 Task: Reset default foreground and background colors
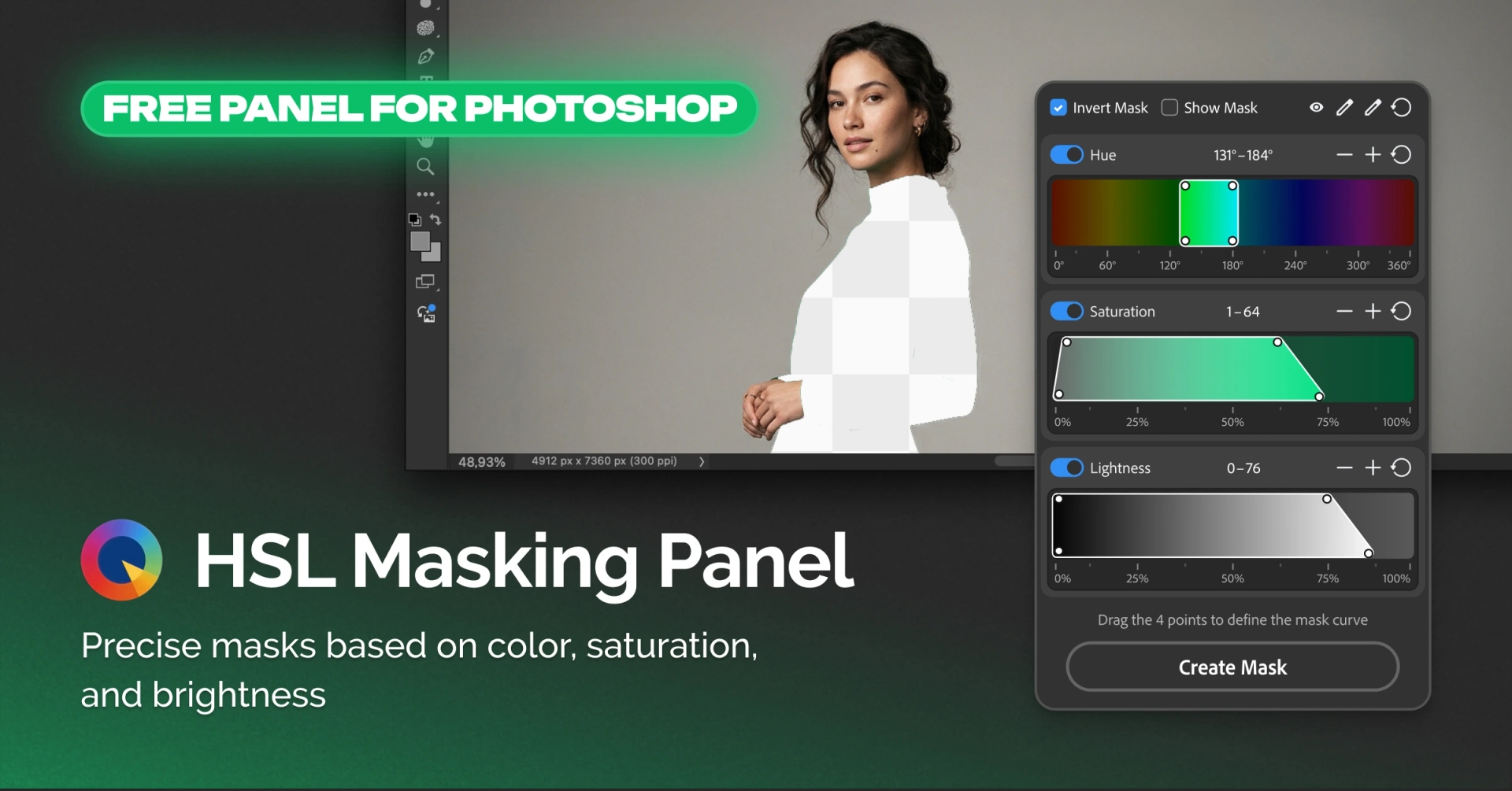point(414,220)
